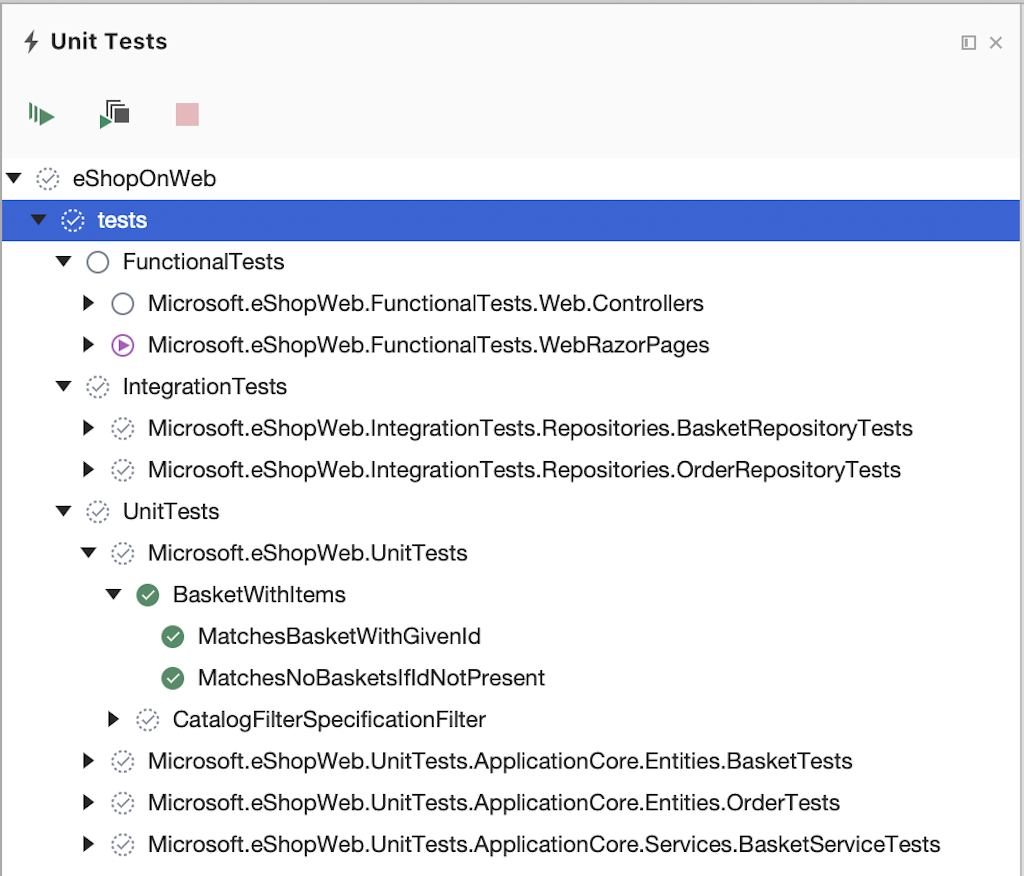Viewport: 1024px width, 876px height.
Task: Click the status icon for Entities.OrderTests
Action: 123,803
